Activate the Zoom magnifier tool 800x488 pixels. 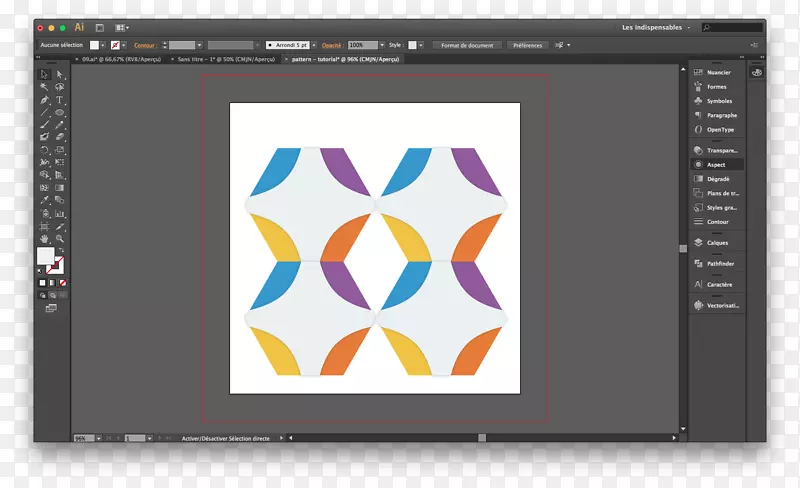coord(60,238)
